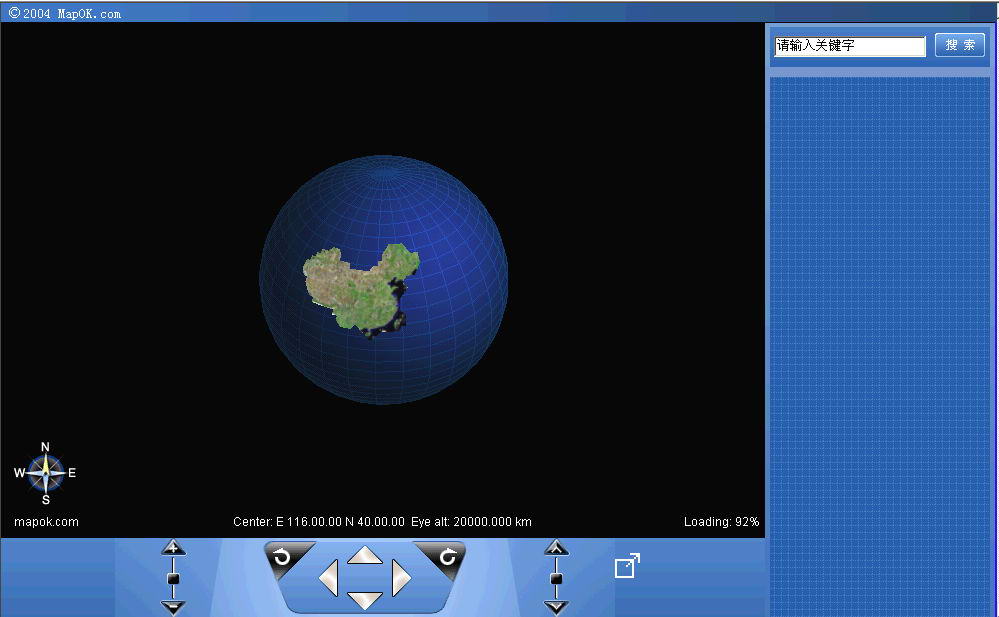999x617 pixels.
Task: Click the Center coordinates status text
Action: pyautogui.click(x=319, y=522)
